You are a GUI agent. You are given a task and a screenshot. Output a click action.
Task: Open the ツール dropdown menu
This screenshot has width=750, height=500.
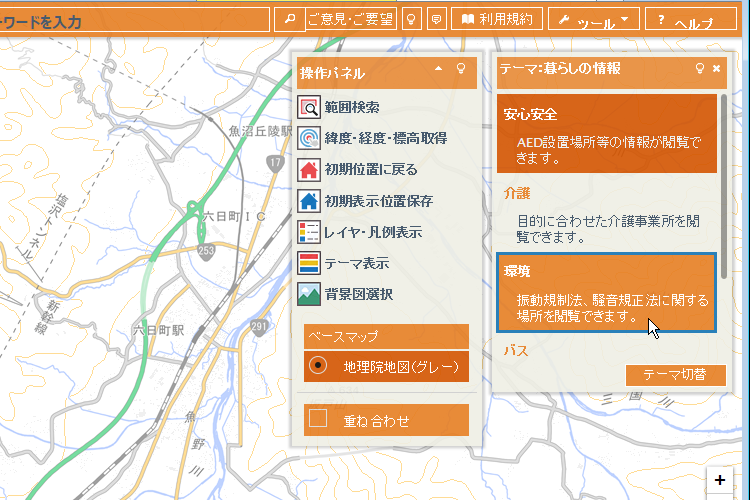point(594,19)
